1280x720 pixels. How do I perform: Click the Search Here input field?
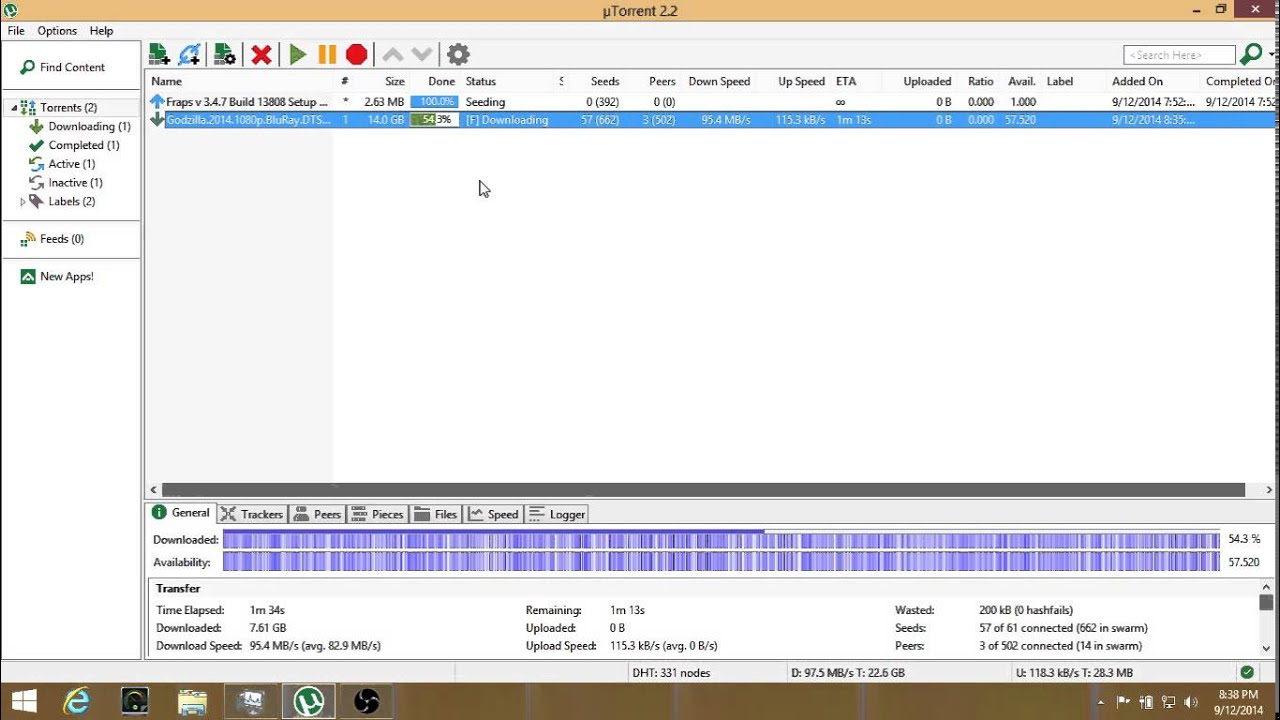click(1179, 55)
